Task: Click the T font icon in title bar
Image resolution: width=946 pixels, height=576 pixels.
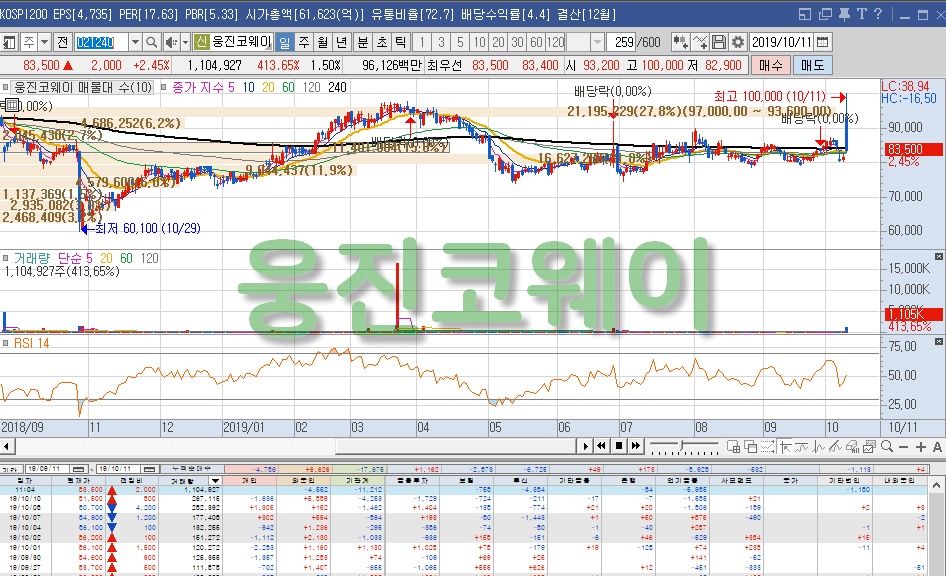Action: 861,14
